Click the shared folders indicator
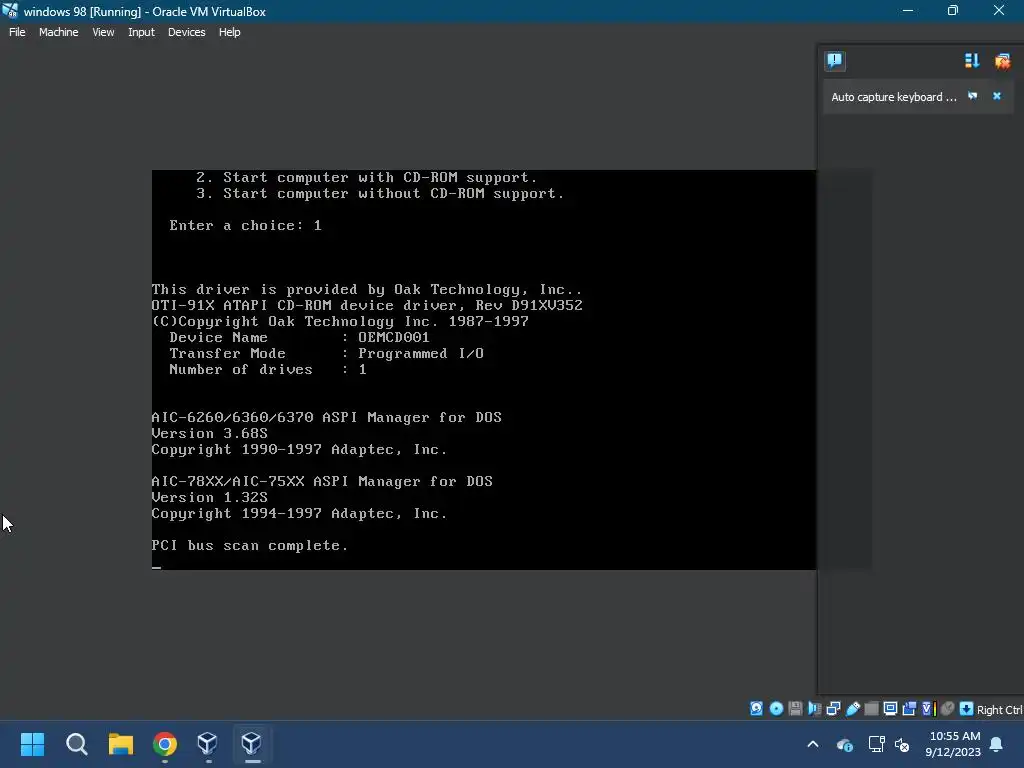 pos(871,709)
